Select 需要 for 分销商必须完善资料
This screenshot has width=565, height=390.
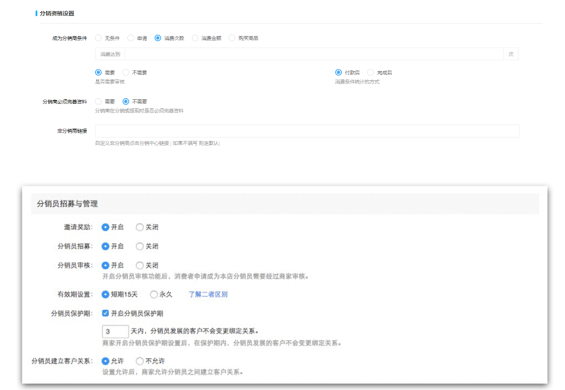coord(98,101)
